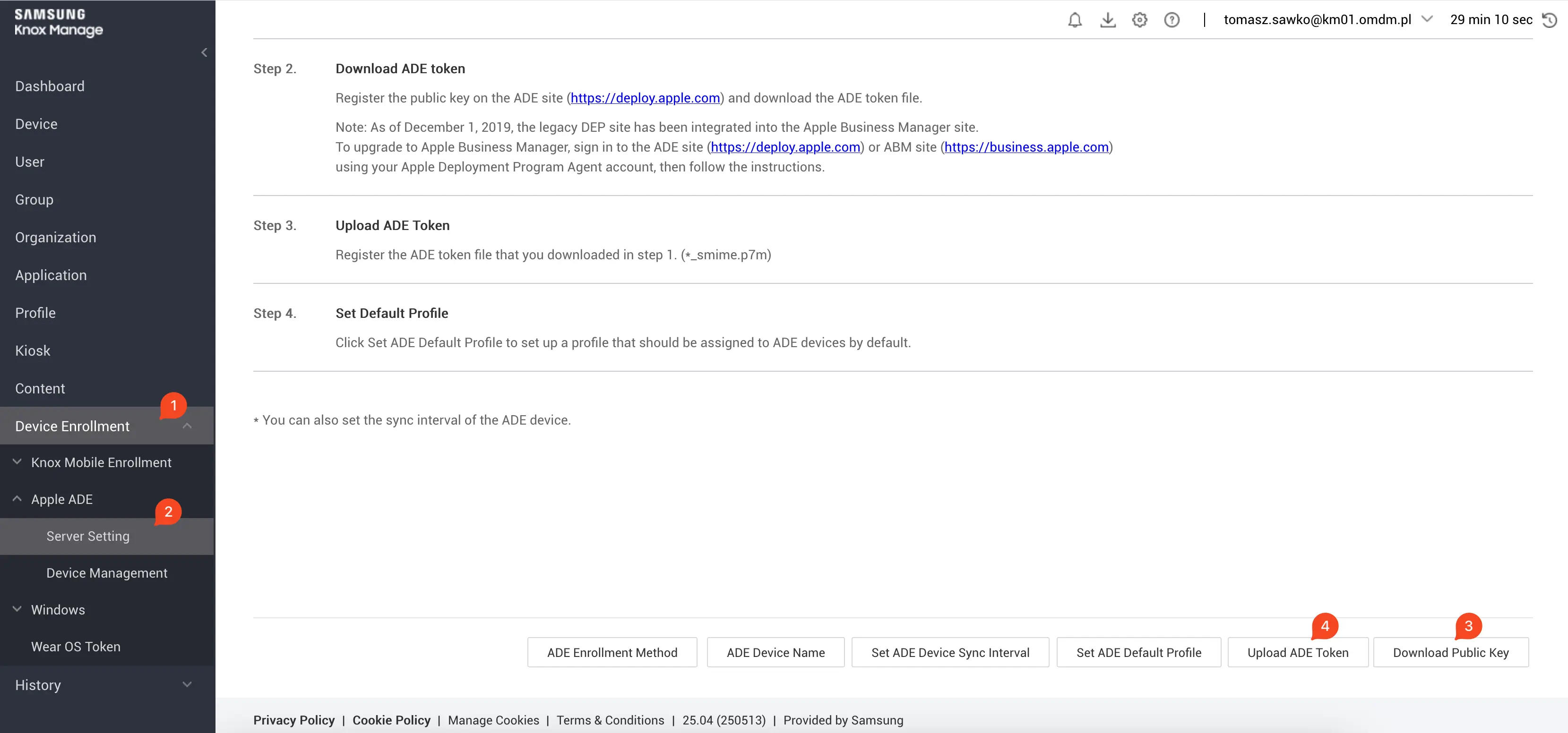1568x733 pixels.
Task: Click the Set Default Profile heading
Action: pos(391,313)
